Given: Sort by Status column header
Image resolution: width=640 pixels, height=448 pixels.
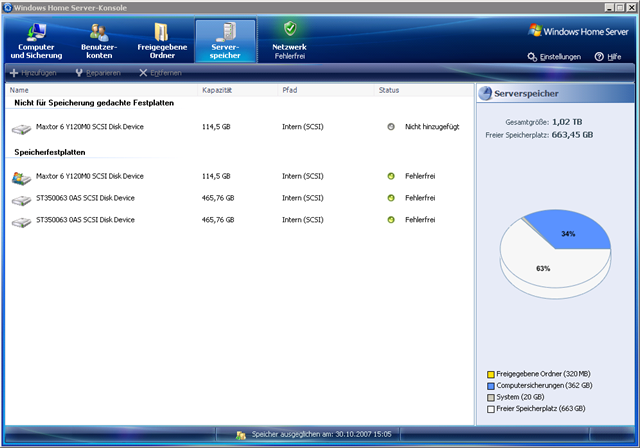Looking at the screenshot, I should [x=424, y=90].
